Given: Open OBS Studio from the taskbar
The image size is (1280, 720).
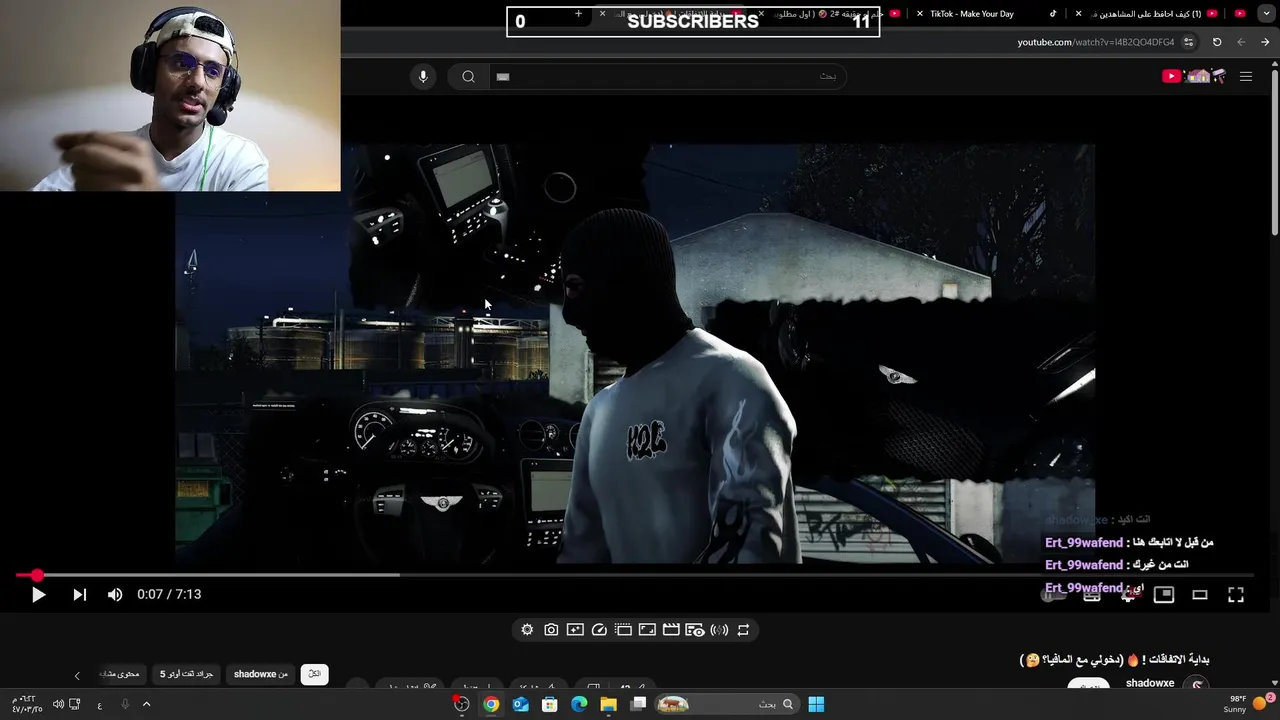Looking at the screenshot, I should pos(461,704).
